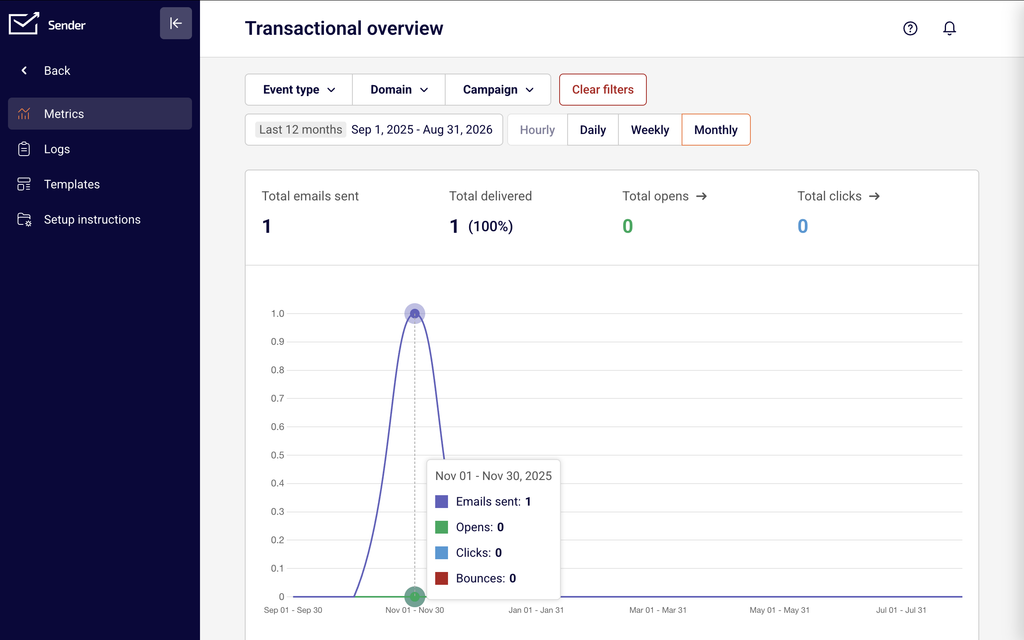The height and width of the screenshot is (640, 1024).
Task: Click the blue Total clicks value 0
Action: (803, 226)
